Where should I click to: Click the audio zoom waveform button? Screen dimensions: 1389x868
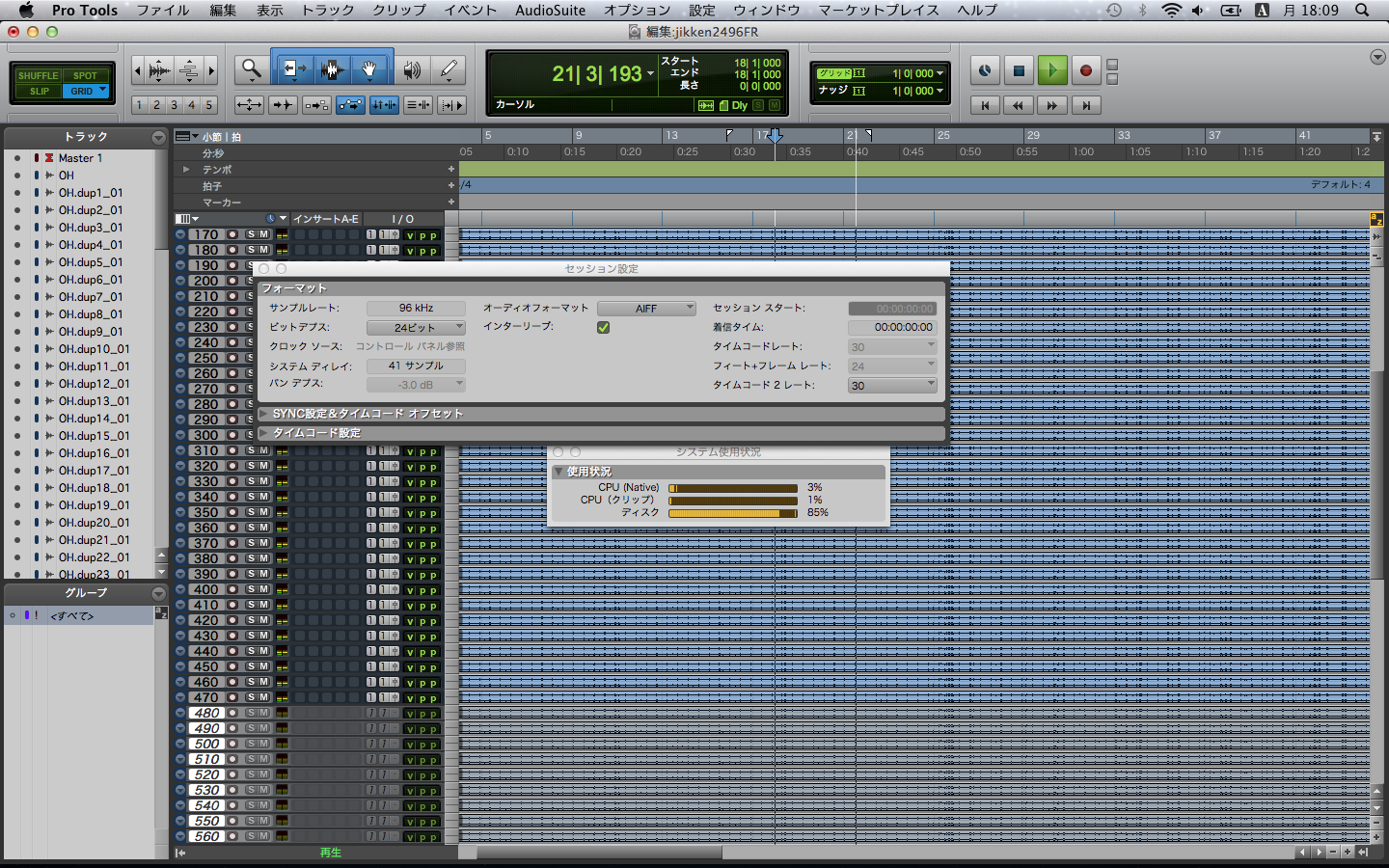pos(160,70)
